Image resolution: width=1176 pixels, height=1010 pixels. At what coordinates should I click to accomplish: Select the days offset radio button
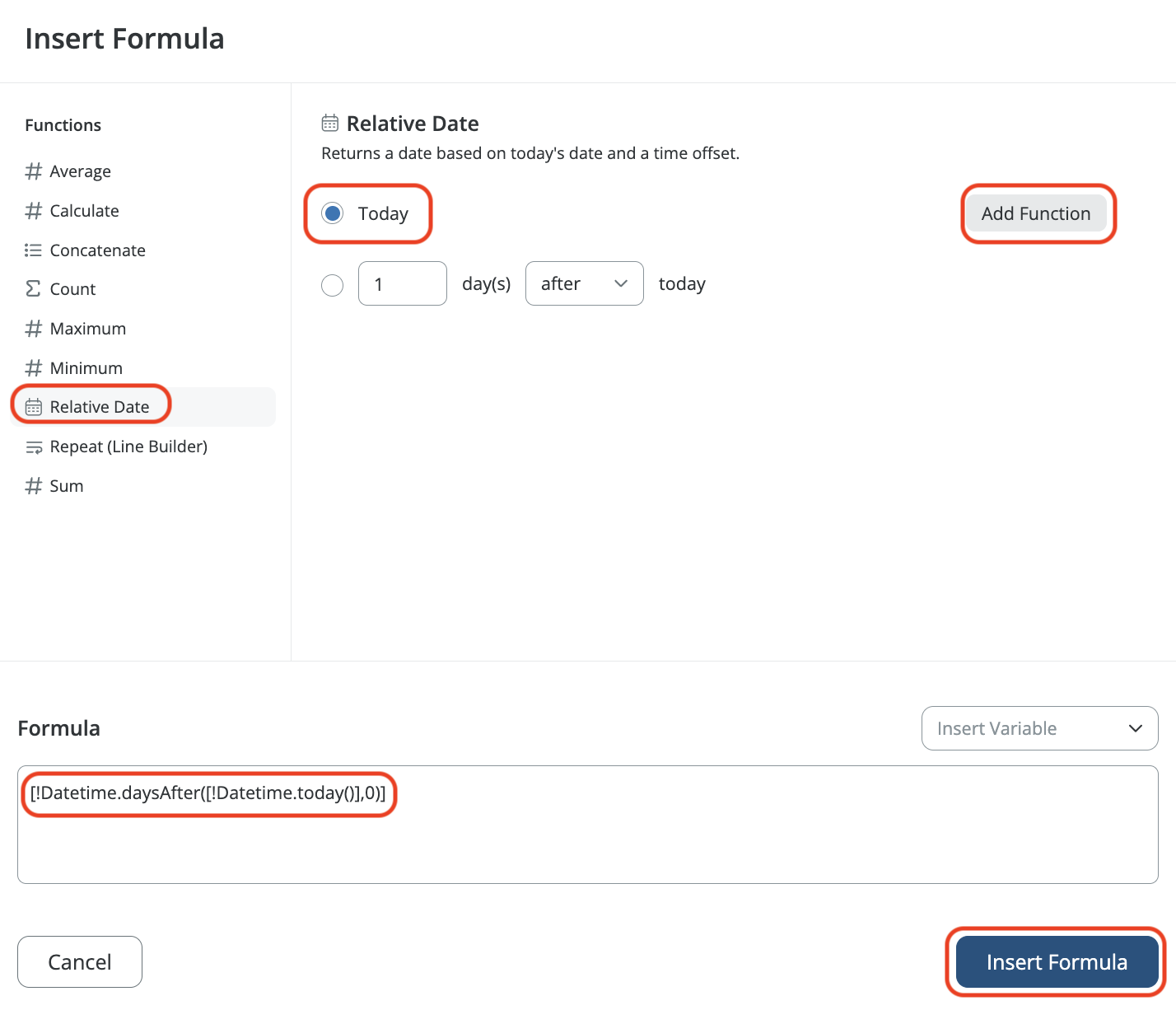[x=333, y=285]
